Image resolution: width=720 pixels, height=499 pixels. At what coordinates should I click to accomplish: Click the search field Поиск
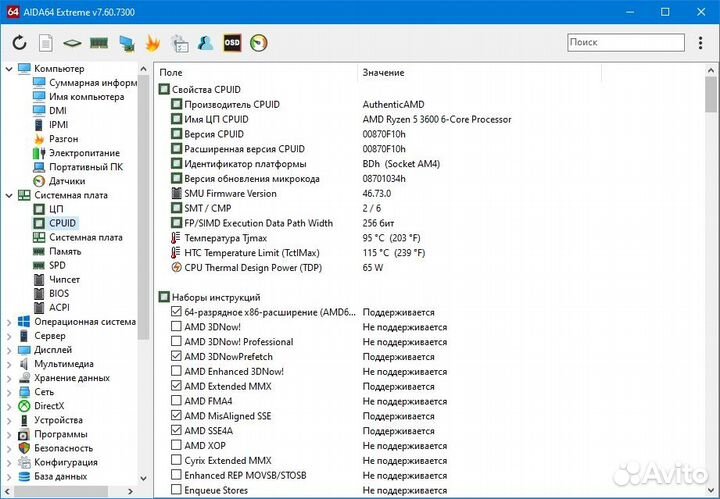[x=626, y=42]
